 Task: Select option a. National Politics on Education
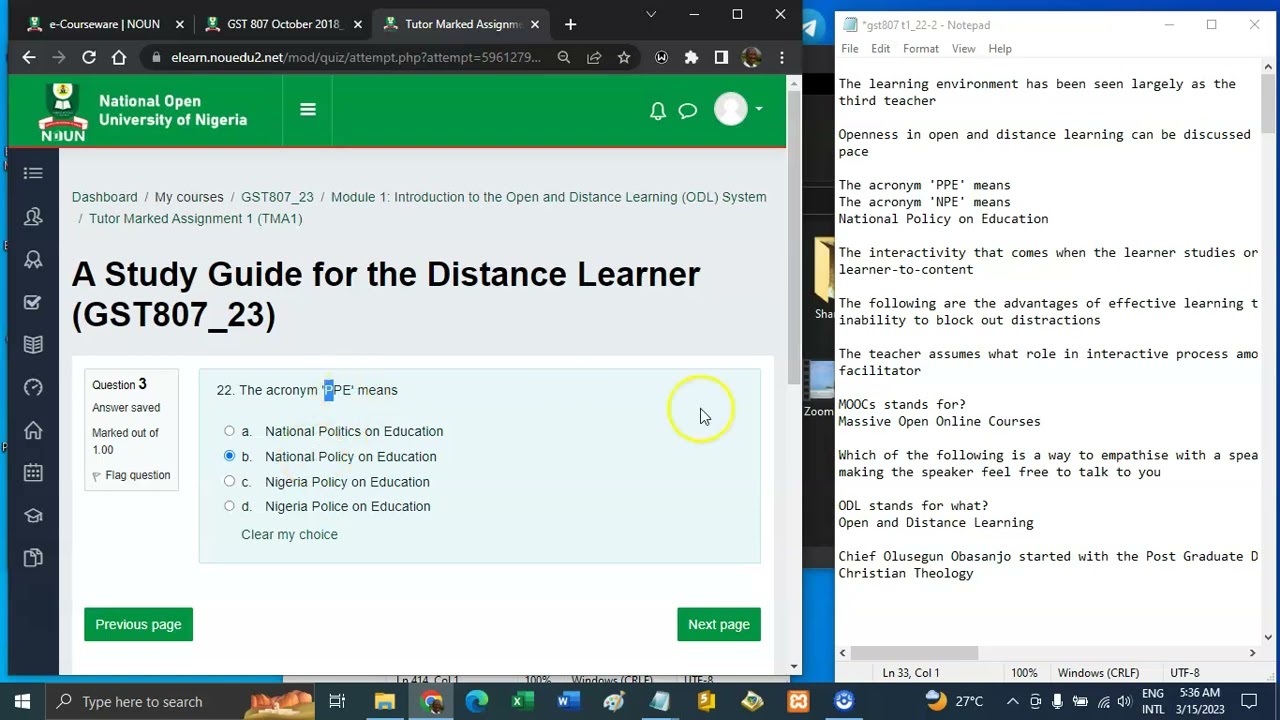229,431
